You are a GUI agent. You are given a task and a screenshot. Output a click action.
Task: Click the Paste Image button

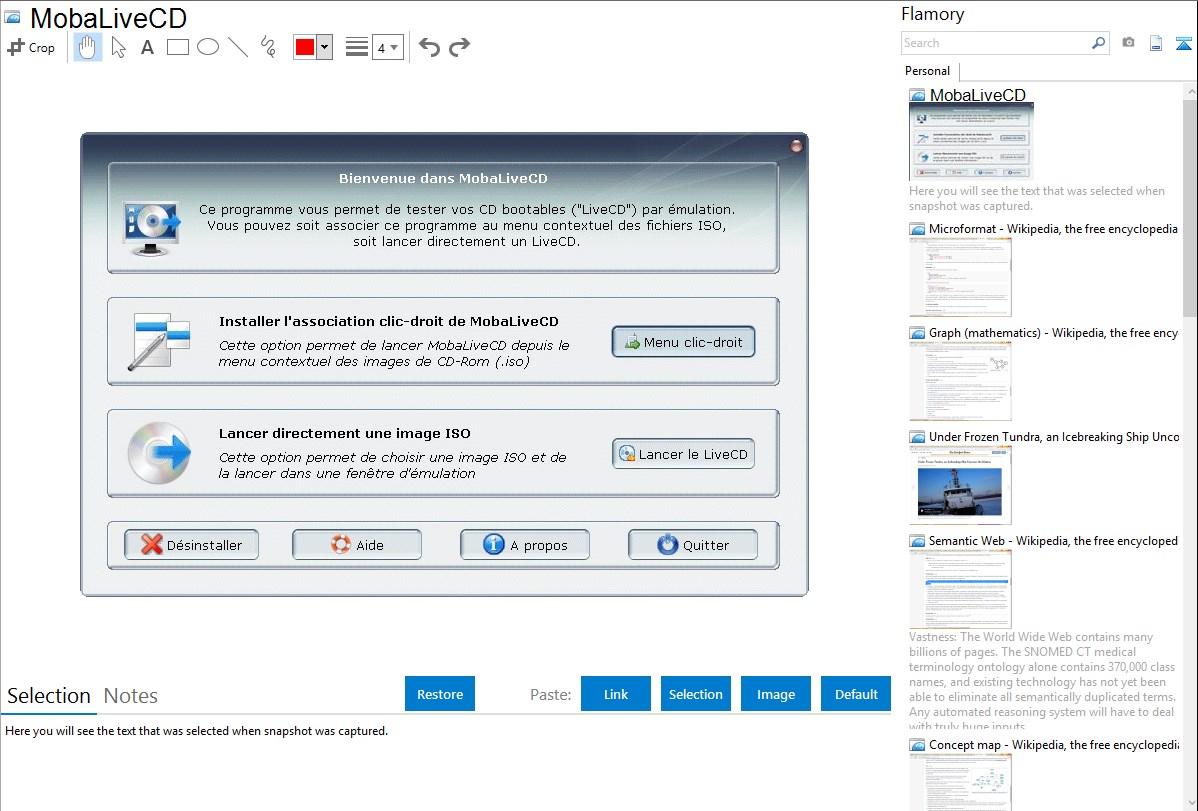point(775,694)
